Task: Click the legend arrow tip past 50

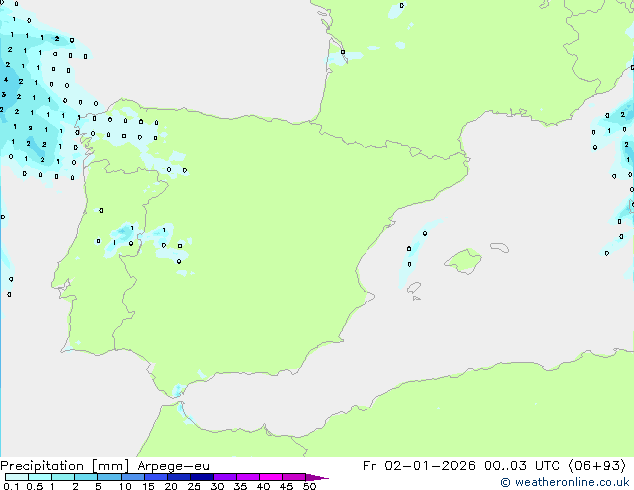Action: pos(323,478)
